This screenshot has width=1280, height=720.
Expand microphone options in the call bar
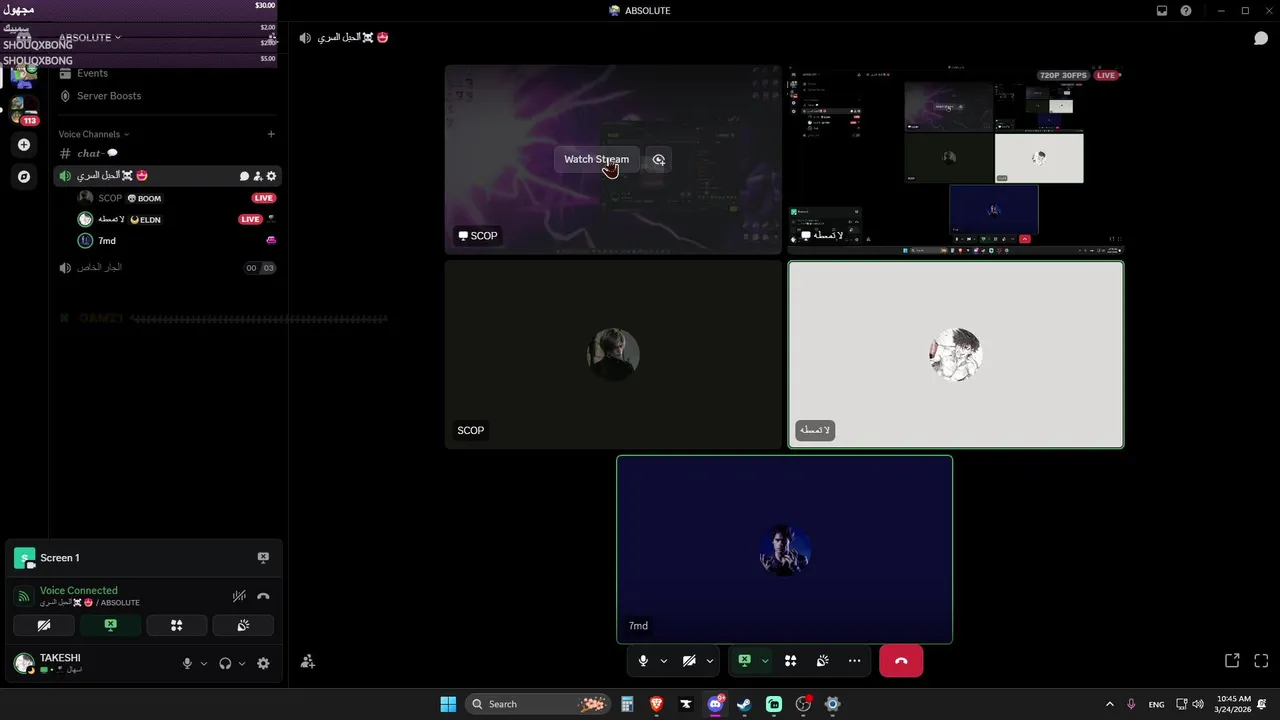pyautogui.click(x=663, y=661)
